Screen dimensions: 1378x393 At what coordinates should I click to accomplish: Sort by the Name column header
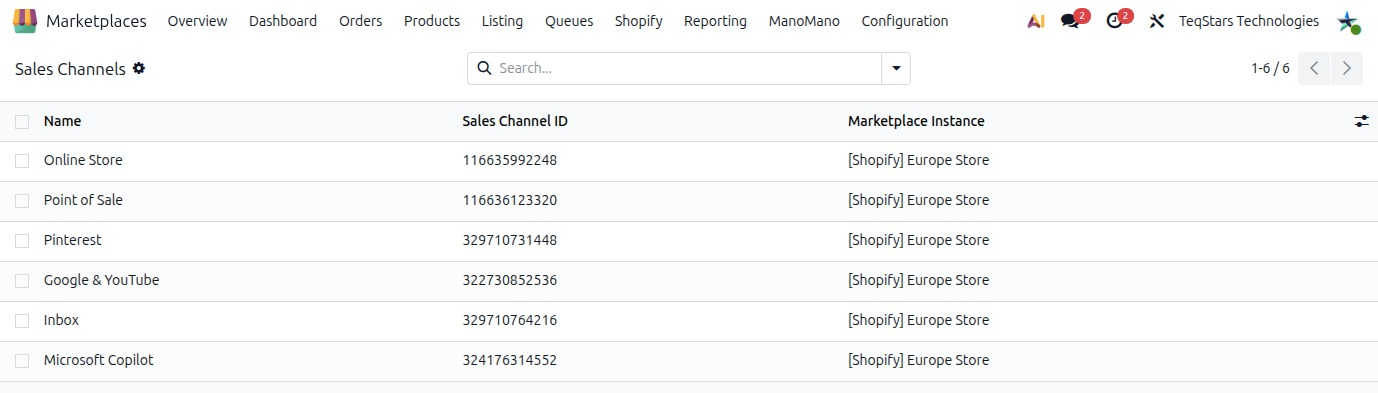point(62,121)
